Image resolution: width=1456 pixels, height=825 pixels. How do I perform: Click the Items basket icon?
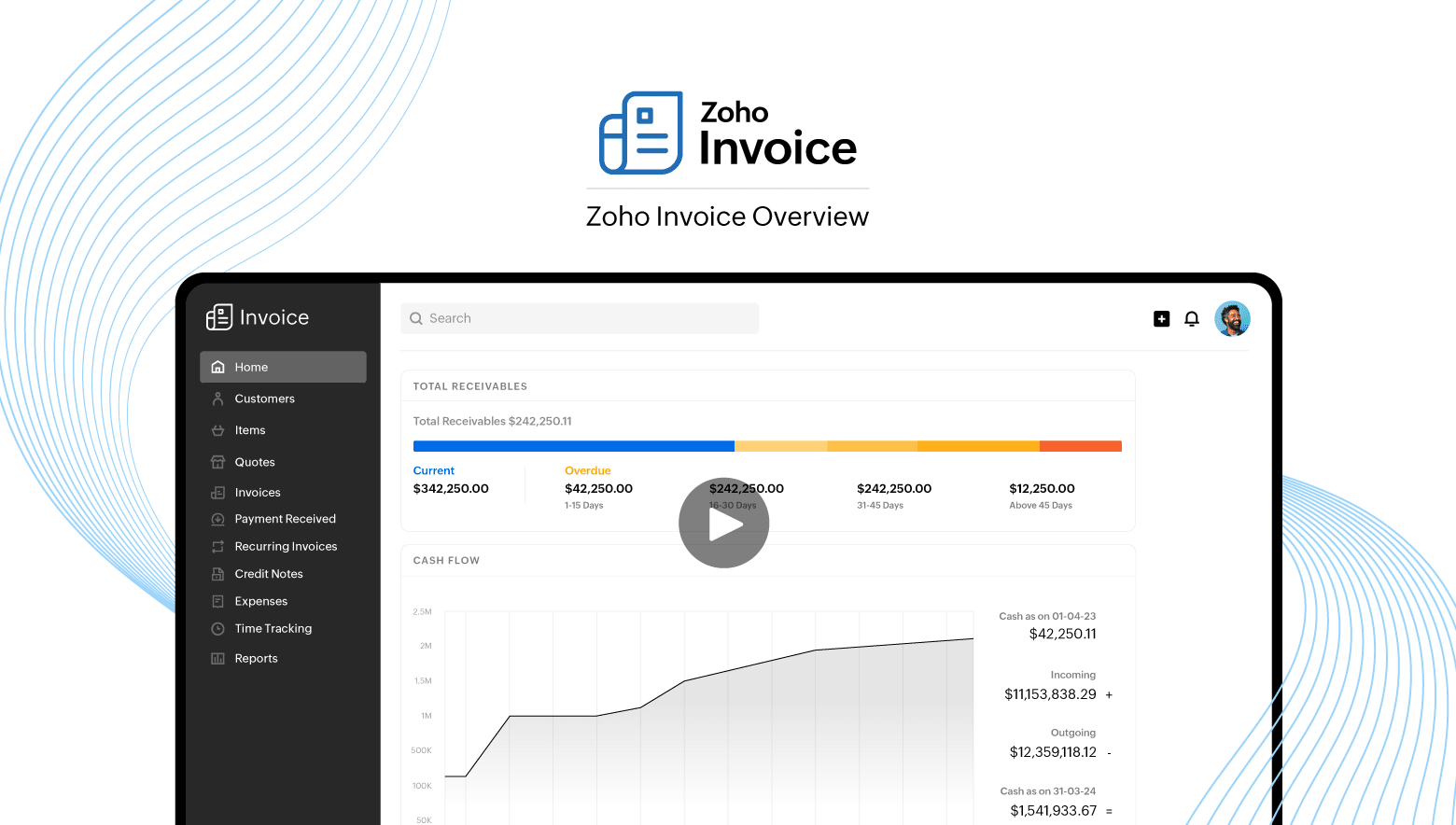pos(218,430)
